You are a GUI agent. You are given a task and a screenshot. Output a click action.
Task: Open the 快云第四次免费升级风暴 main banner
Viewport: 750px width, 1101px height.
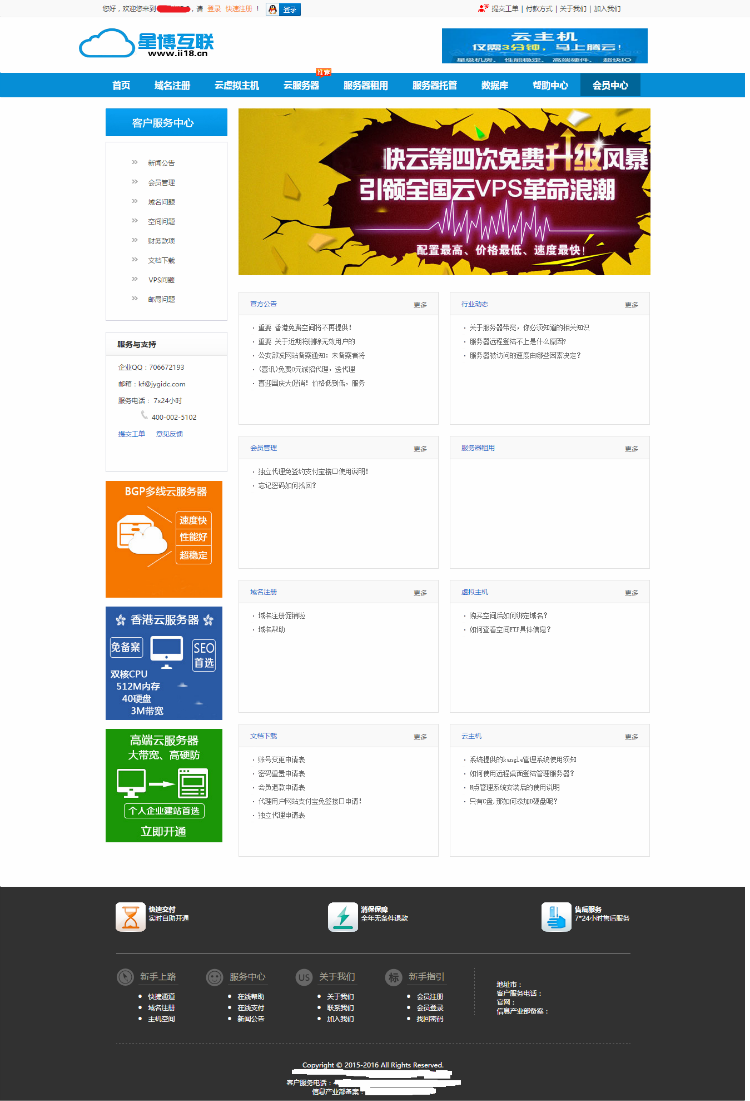tap(444, 192)
